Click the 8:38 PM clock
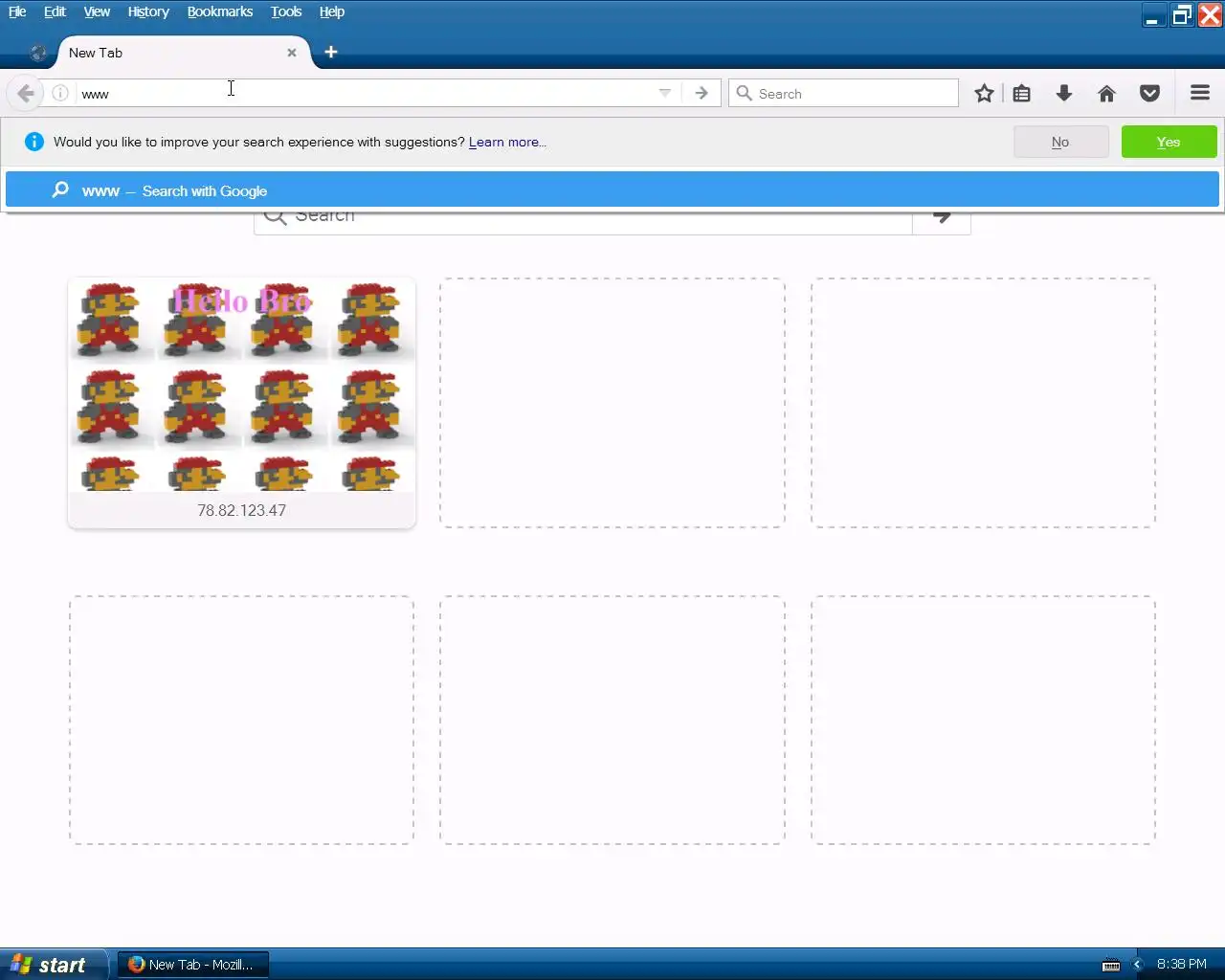The width and height of the screenshot is (1225, 980). [1182, 964]
